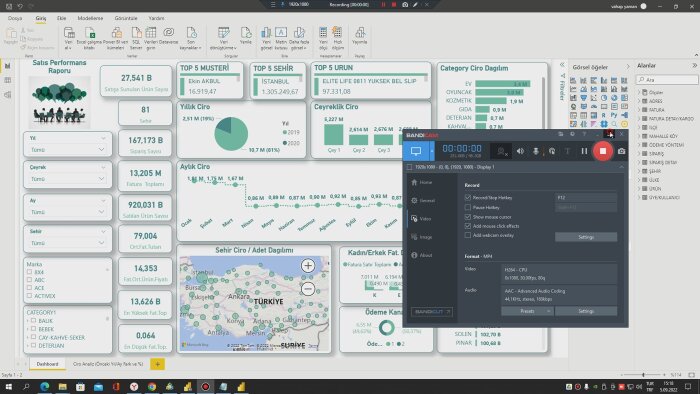700x394 pixels.
Task: Click Metin kutusu ribbon icon
Action: [281, 38]
